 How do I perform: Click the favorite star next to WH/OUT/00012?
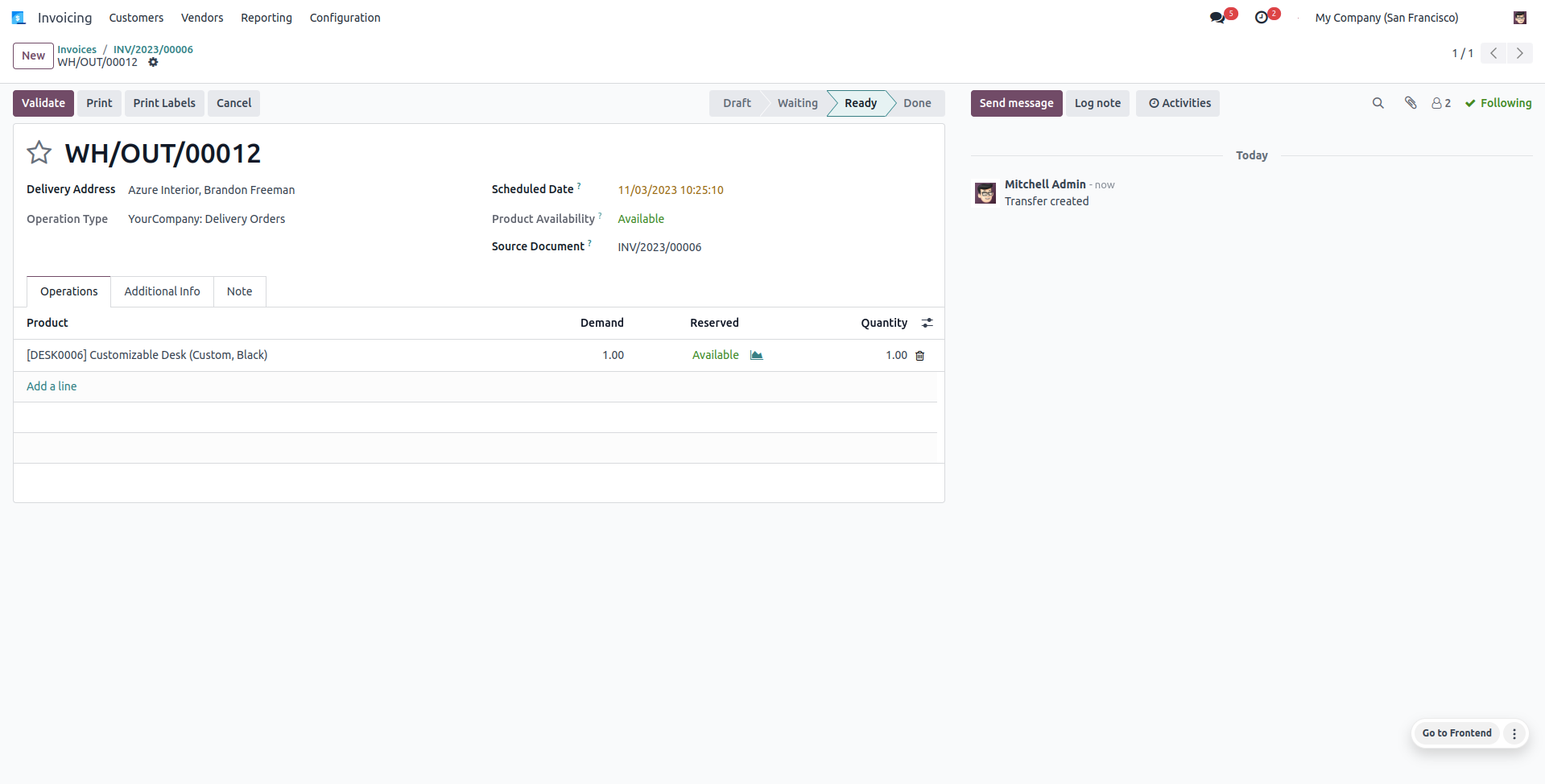[x=39, y=152]
